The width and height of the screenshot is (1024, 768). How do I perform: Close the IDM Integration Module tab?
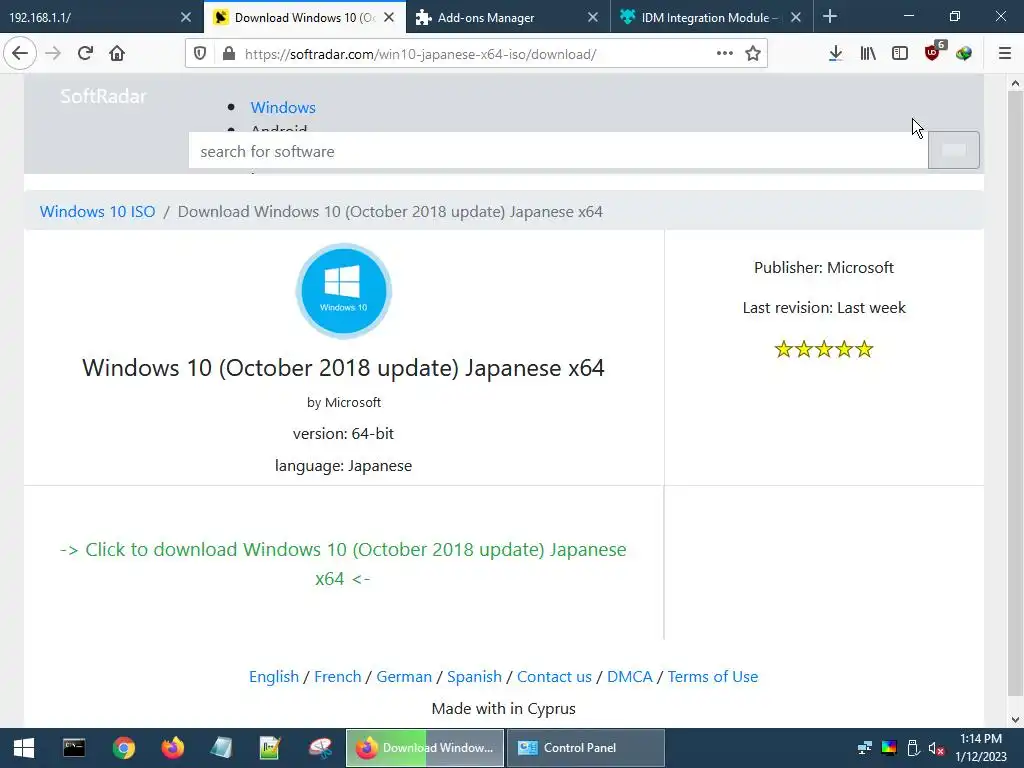[795, 17]
